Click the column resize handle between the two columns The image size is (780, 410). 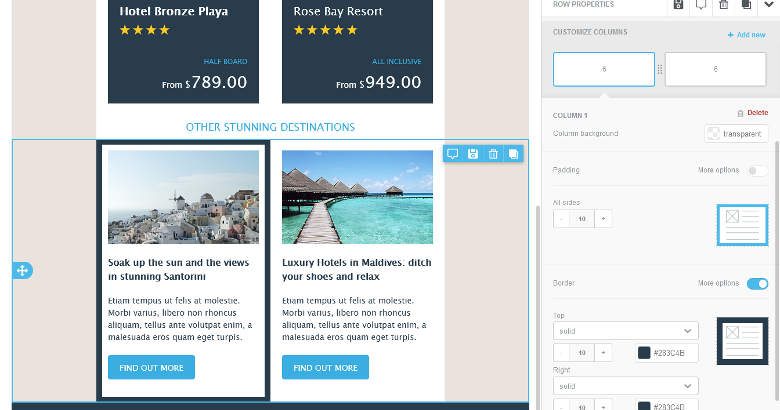660,69
